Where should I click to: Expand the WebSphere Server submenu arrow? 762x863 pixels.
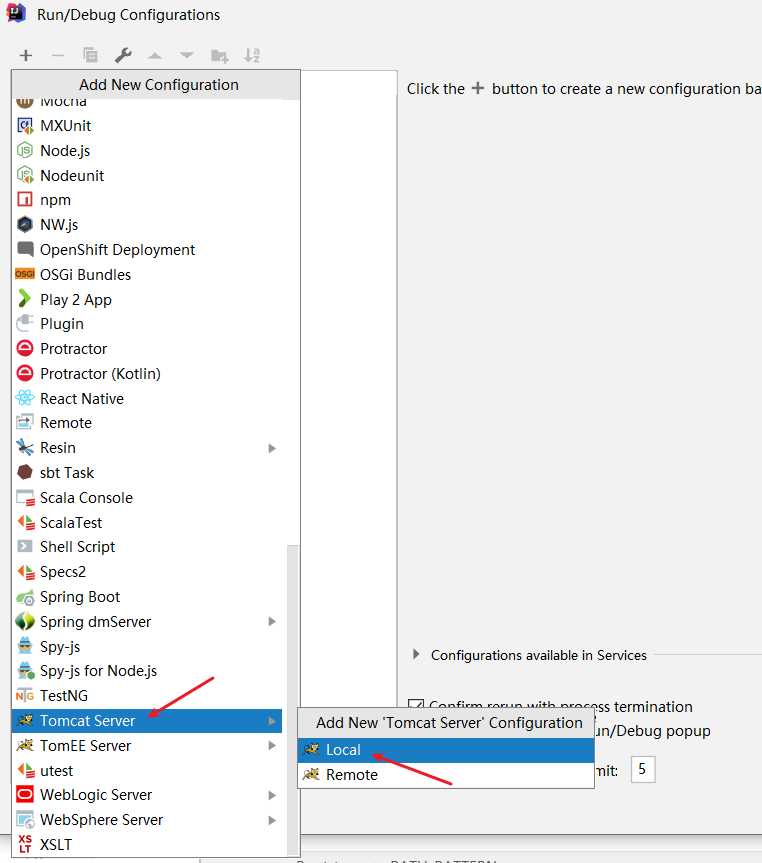[x=271, y=820]
